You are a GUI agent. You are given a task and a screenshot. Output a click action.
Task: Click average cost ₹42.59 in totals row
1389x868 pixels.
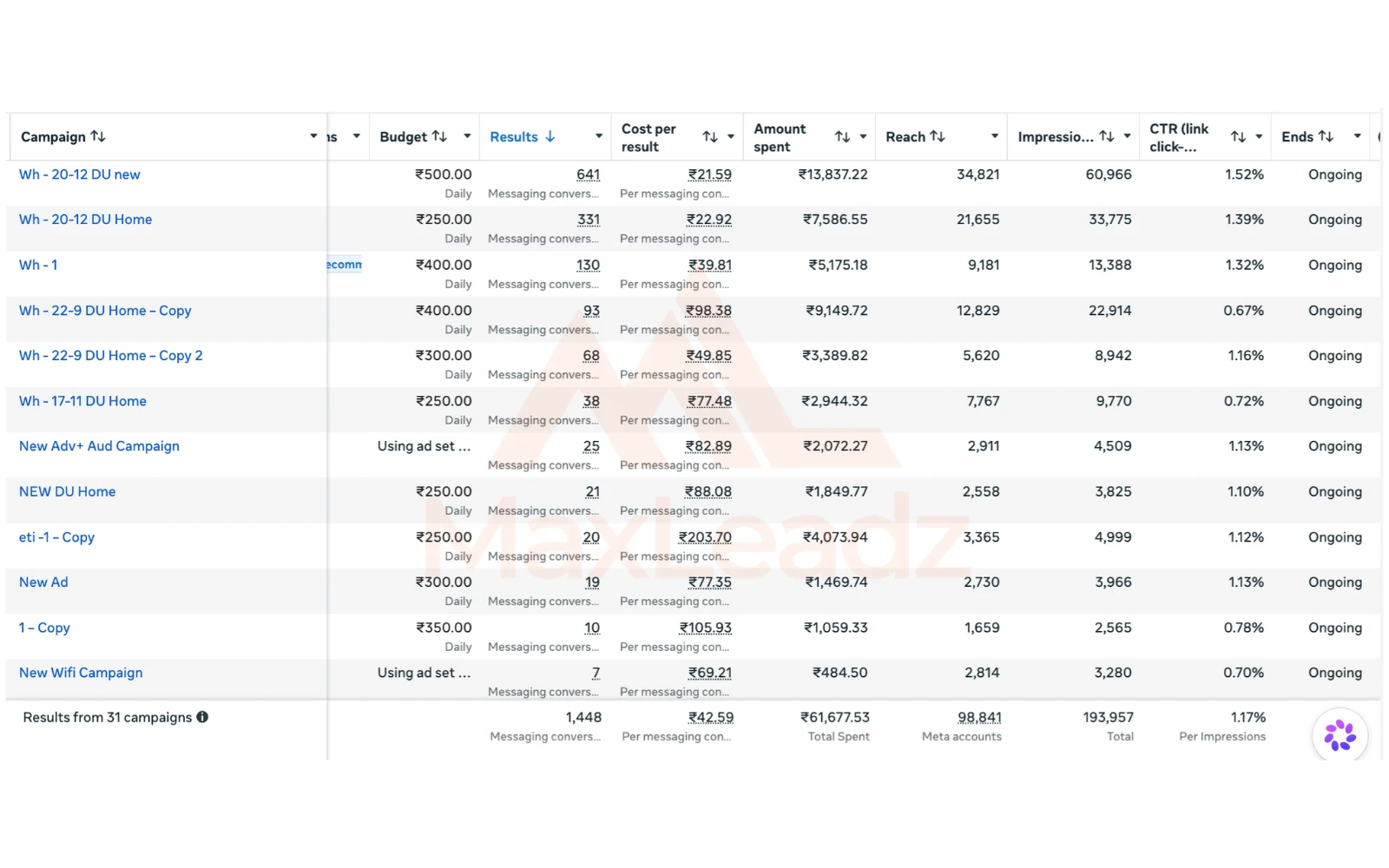(x=711, y=717)
